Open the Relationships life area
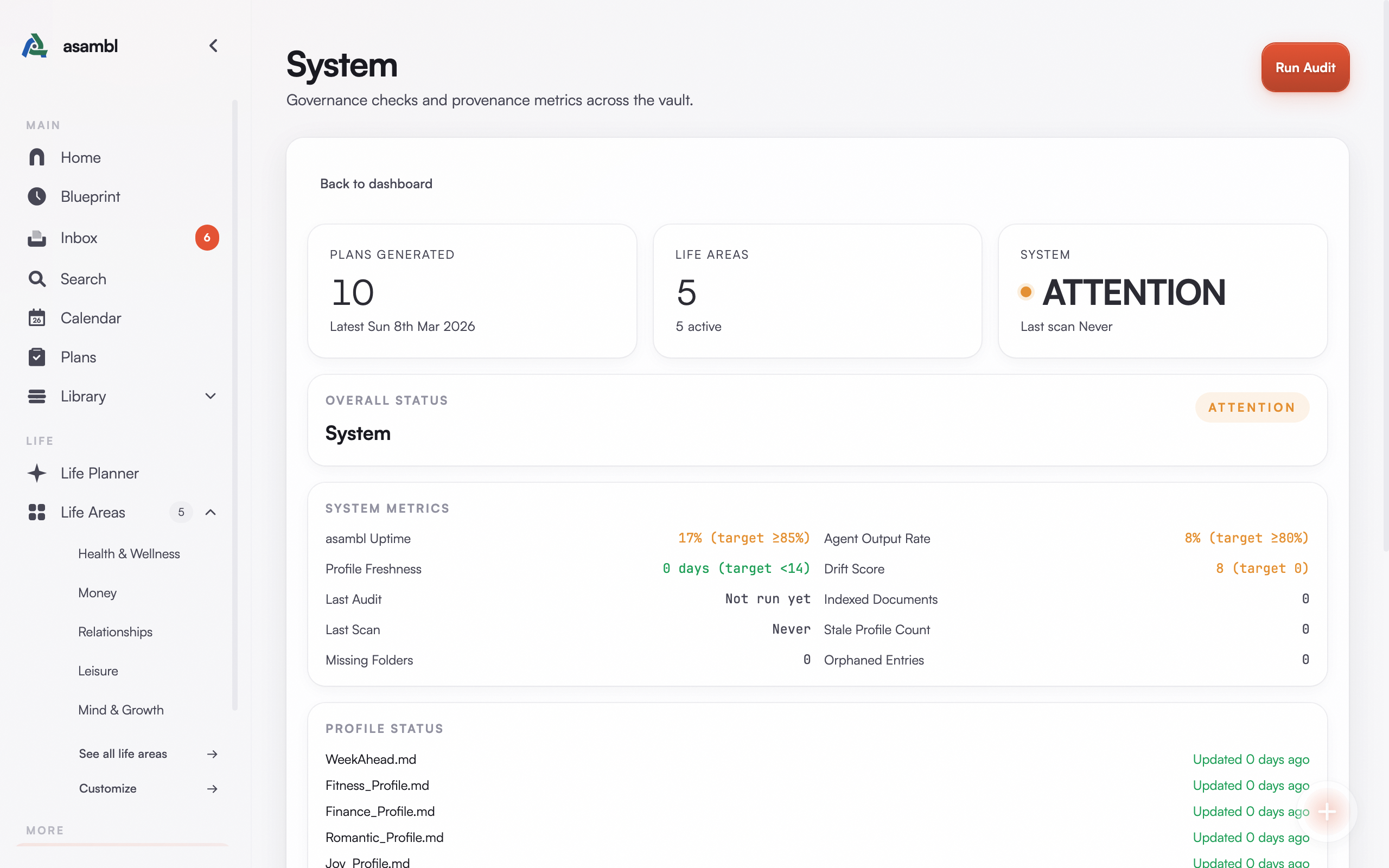Viewport: 1389px width, 868px height. [x=115, y=631]
